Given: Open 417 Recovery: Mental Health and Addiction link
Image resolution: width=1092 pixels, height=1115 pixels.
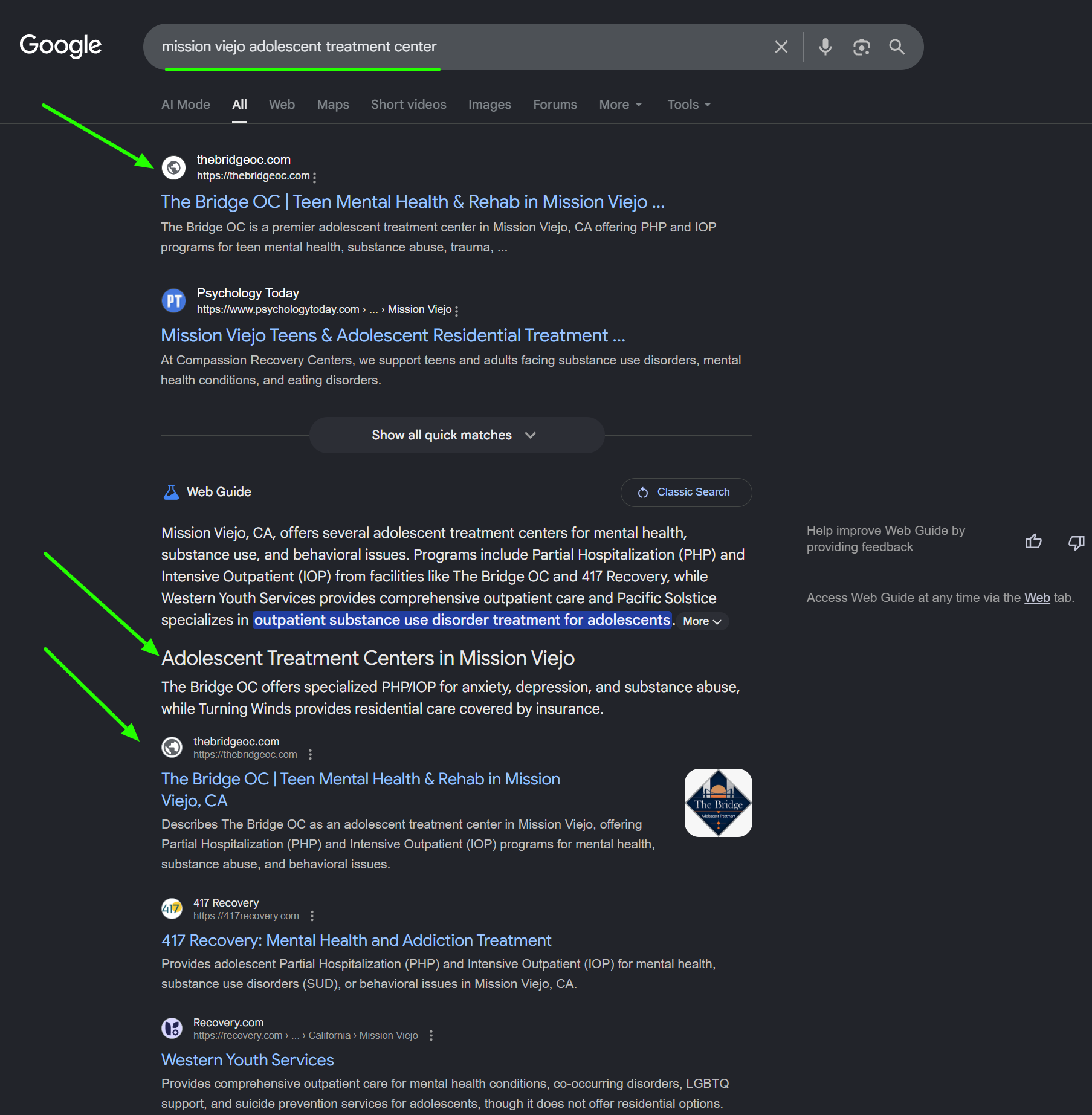Looking at the screenshot, I should click(x=356, y=940).
